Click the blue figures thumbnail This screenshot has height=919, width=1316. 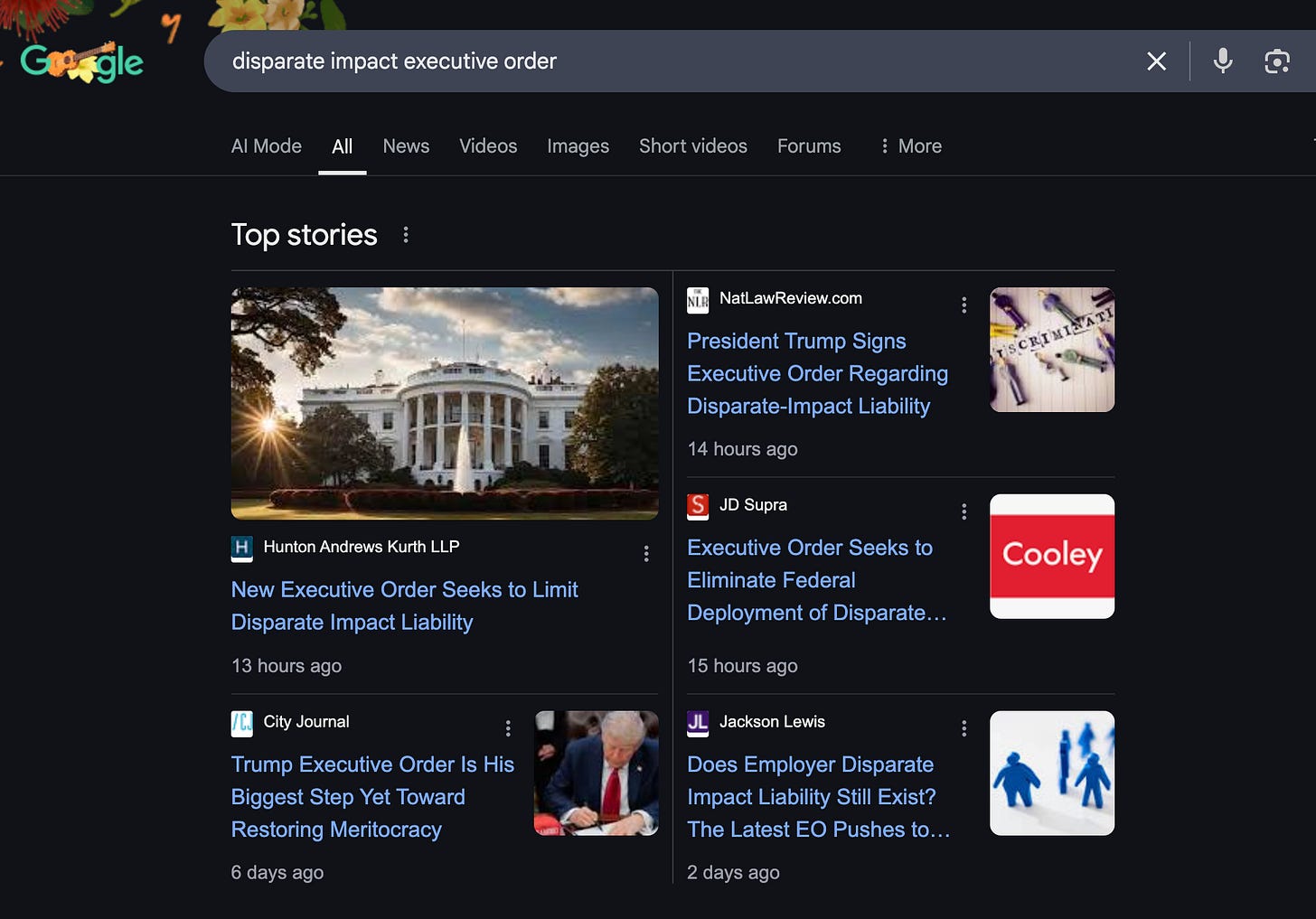coord(1052,774)
